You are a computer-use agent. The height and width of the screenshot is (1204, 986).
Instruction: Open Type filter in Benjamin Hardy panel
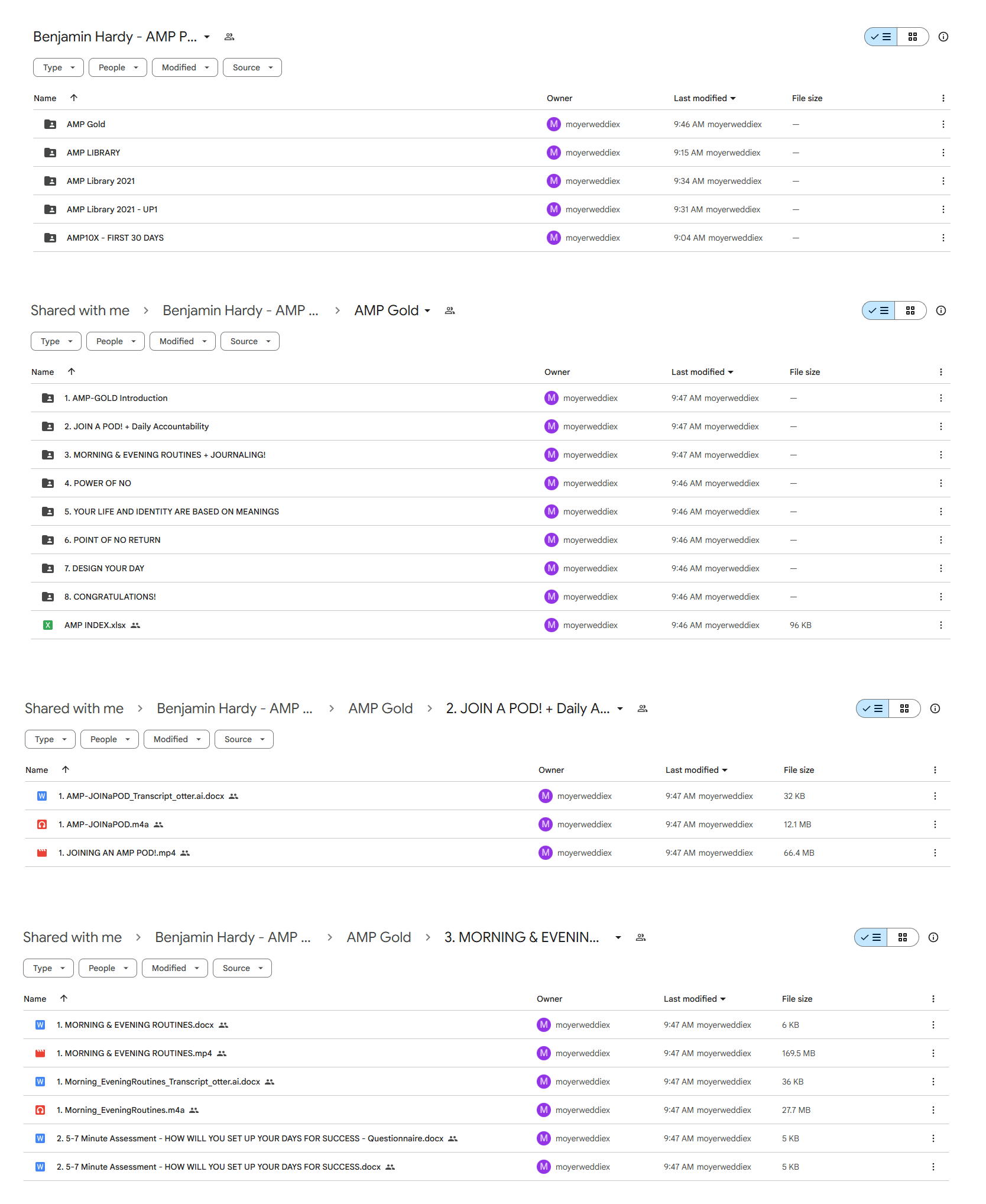pos(59,67)
